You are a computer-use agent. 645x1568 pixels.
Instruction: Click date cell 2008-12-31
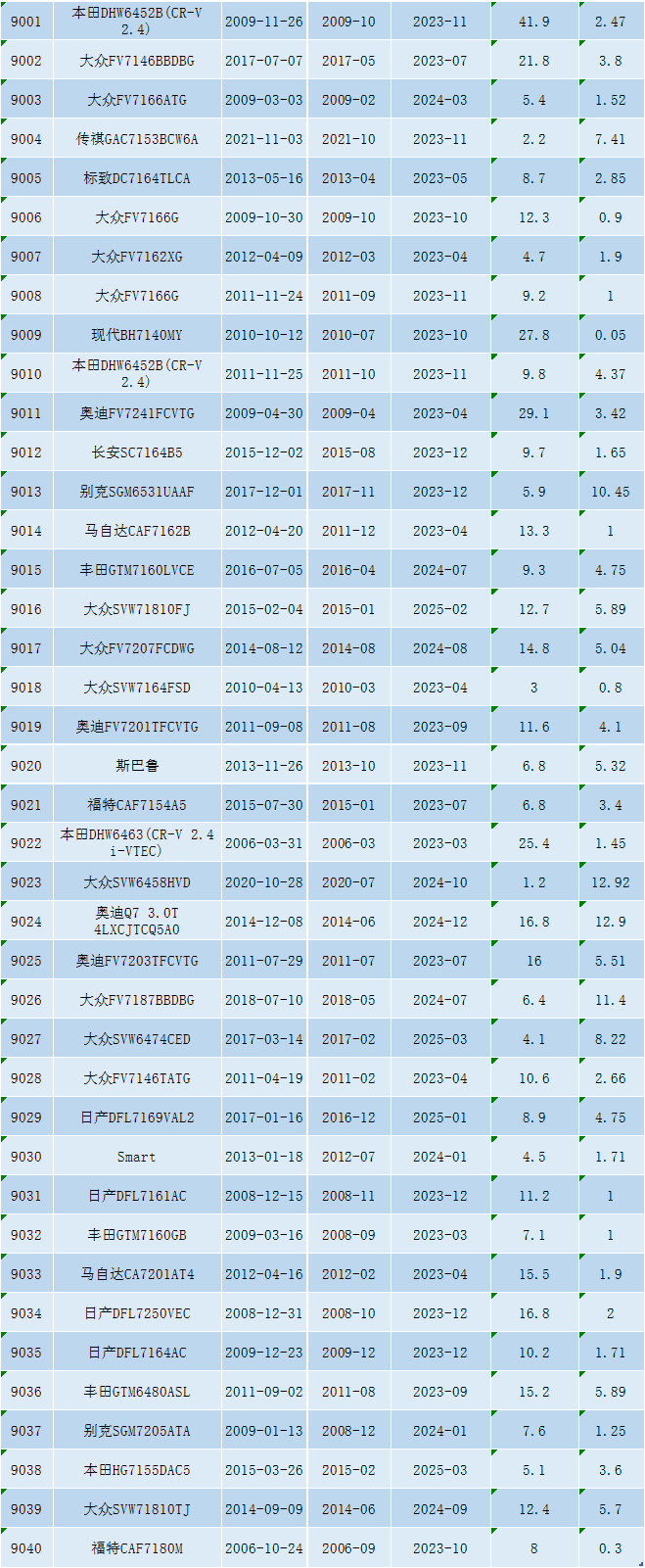coord(264,1313)
